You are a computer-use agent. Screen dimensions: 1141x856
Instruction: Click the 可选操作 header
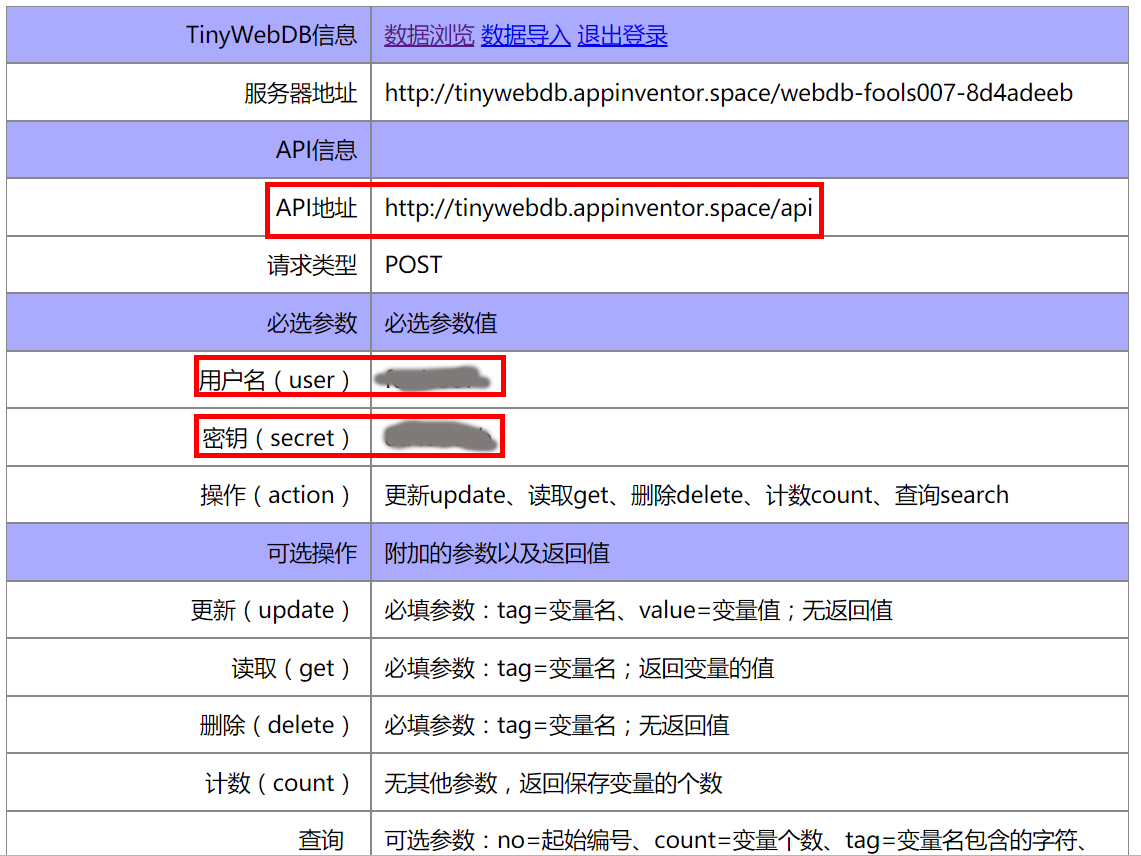pyautogui.click(x=312, y=553)
